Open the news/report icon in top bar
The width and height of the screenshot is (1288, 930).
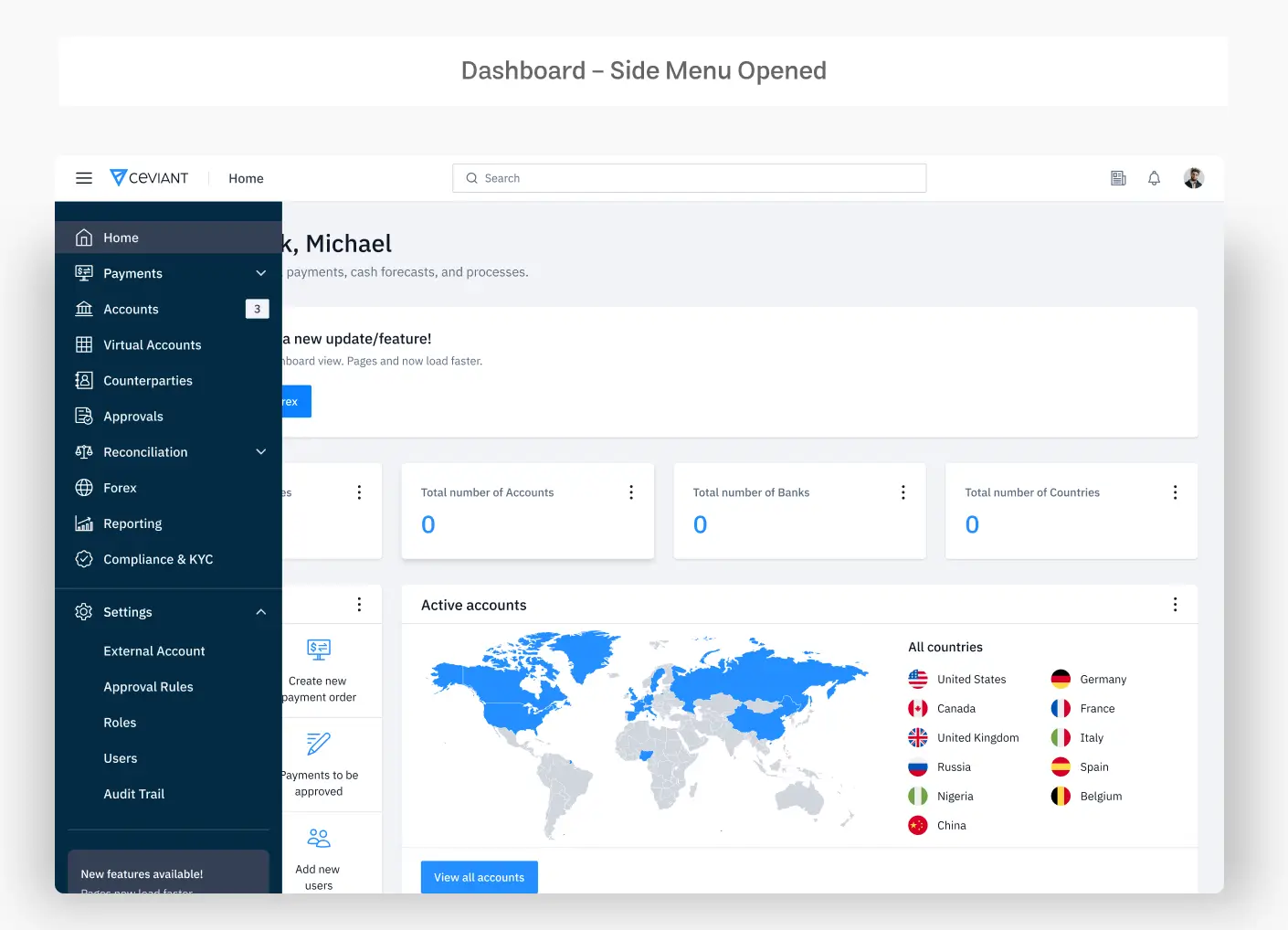pos(1118,178)
